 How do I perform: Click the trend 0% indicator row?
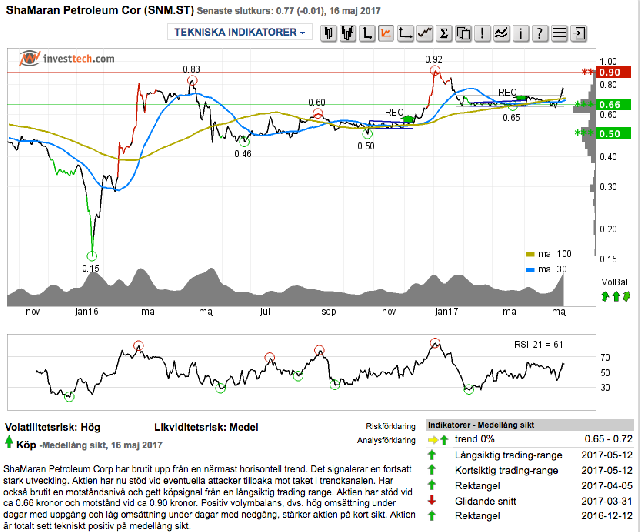click(x=530, y=439)
